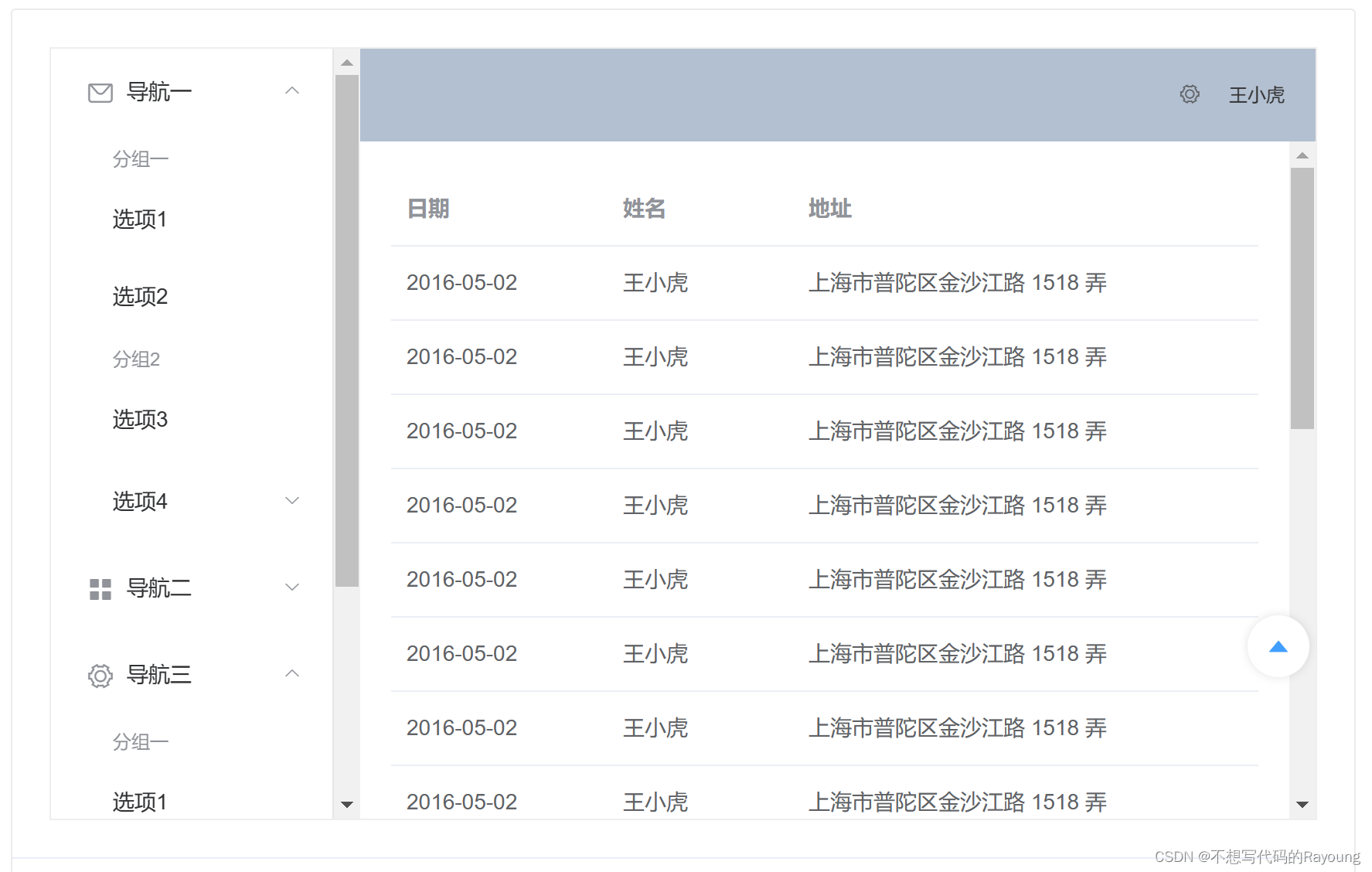Click the gear icon beside 导航三

coord(100,676)
